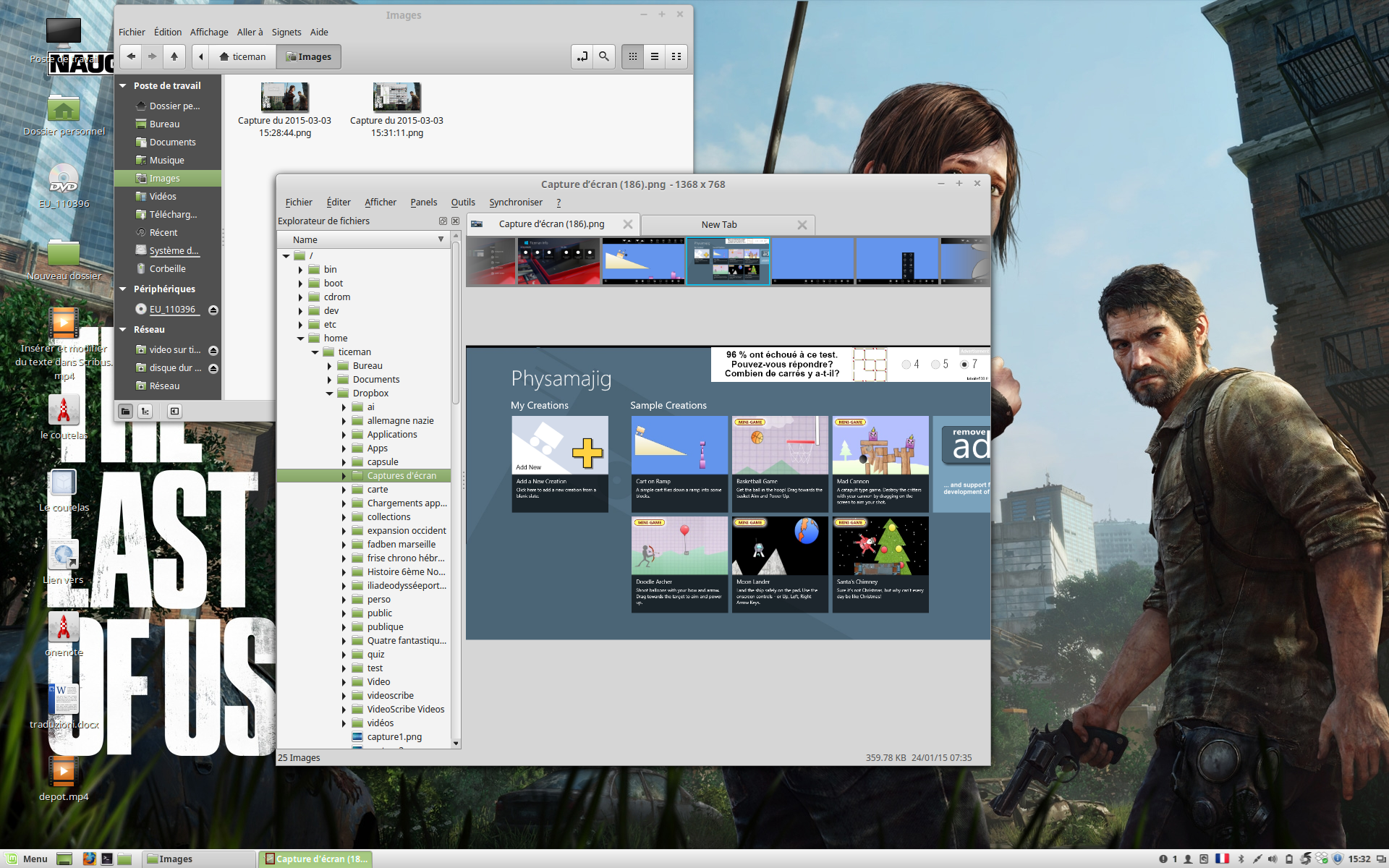Expand the Captures d'écran folder node
This screenshot has height=868, width=1389.
(x=344, y=476)
